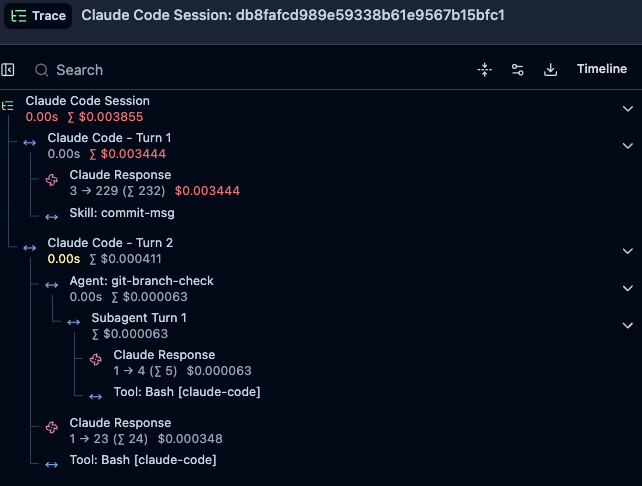This screenshot has height=486, width=642.
Task: Select the Skill: commit-msg span
Action: coord(122,213)
